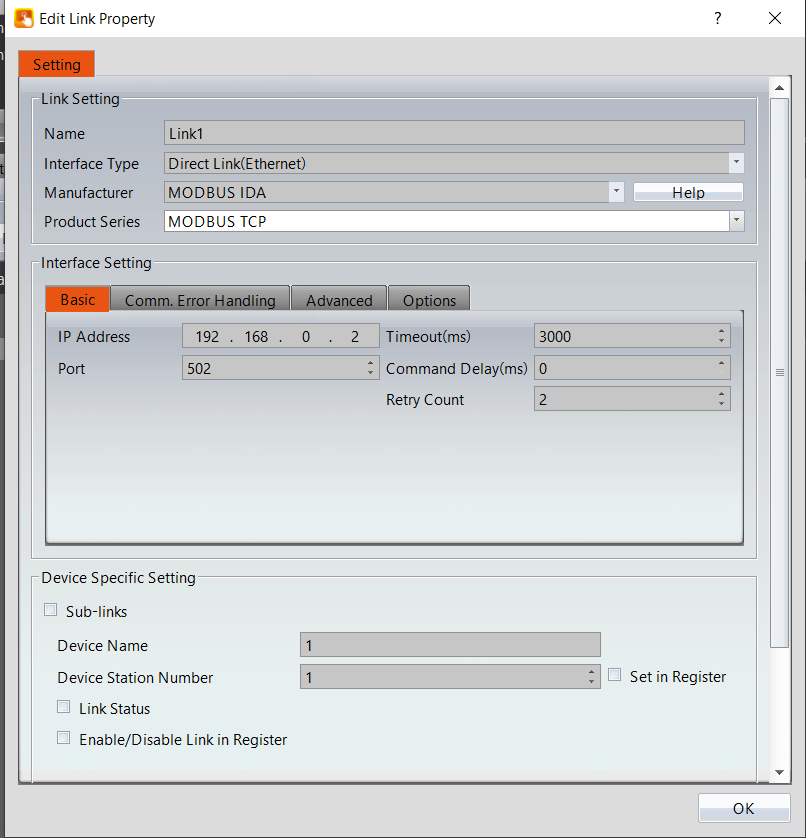
Task: Expand the Product Series dropdown
Action: 737,221
